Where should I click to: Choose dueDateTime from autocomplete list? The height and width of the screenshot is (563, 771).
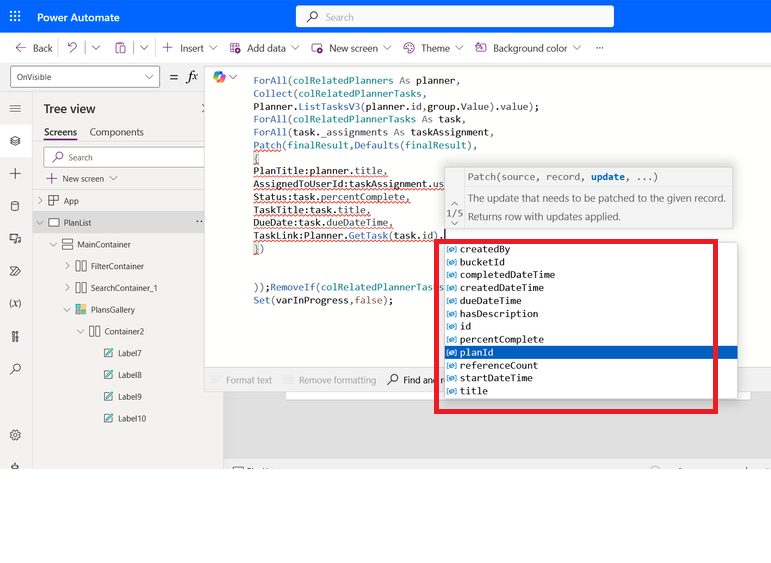[591, 301]
